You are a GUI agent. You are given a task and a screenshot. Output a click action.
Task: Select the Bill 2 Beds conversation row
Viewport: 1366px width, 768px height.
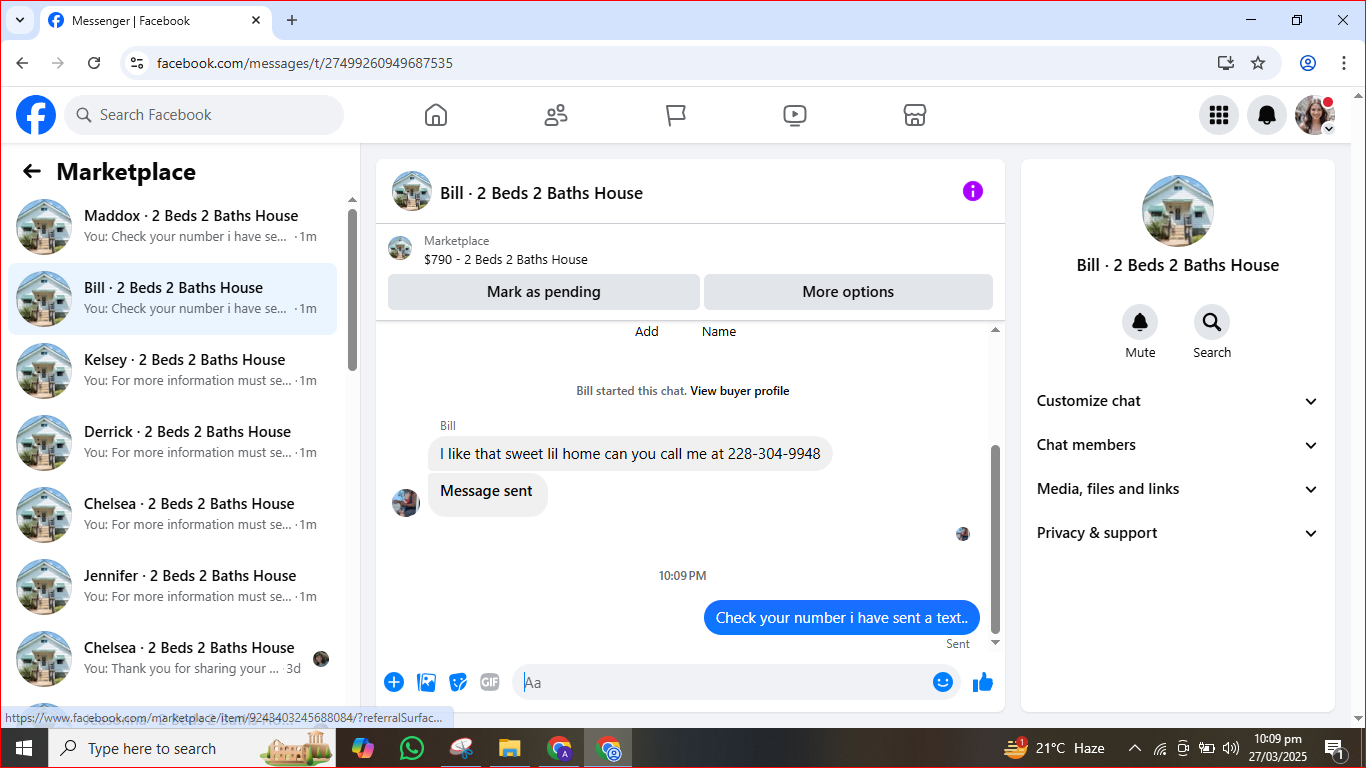(172, 299)
